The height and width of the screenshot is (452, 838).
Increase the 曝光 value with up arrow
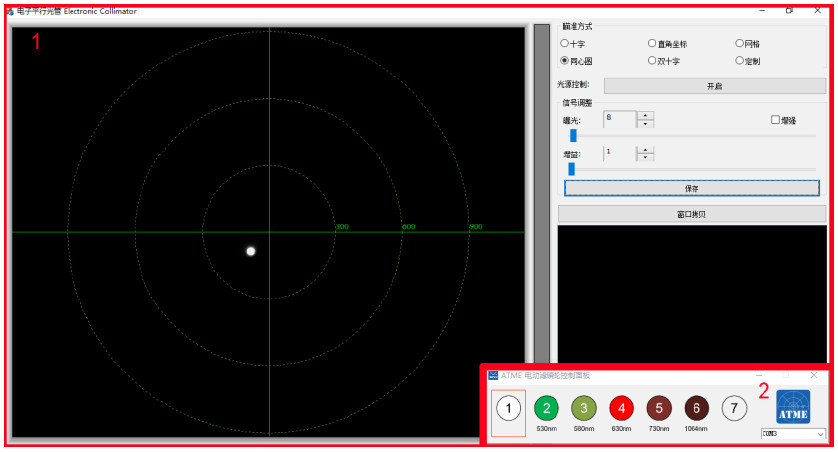pos(646,115)
